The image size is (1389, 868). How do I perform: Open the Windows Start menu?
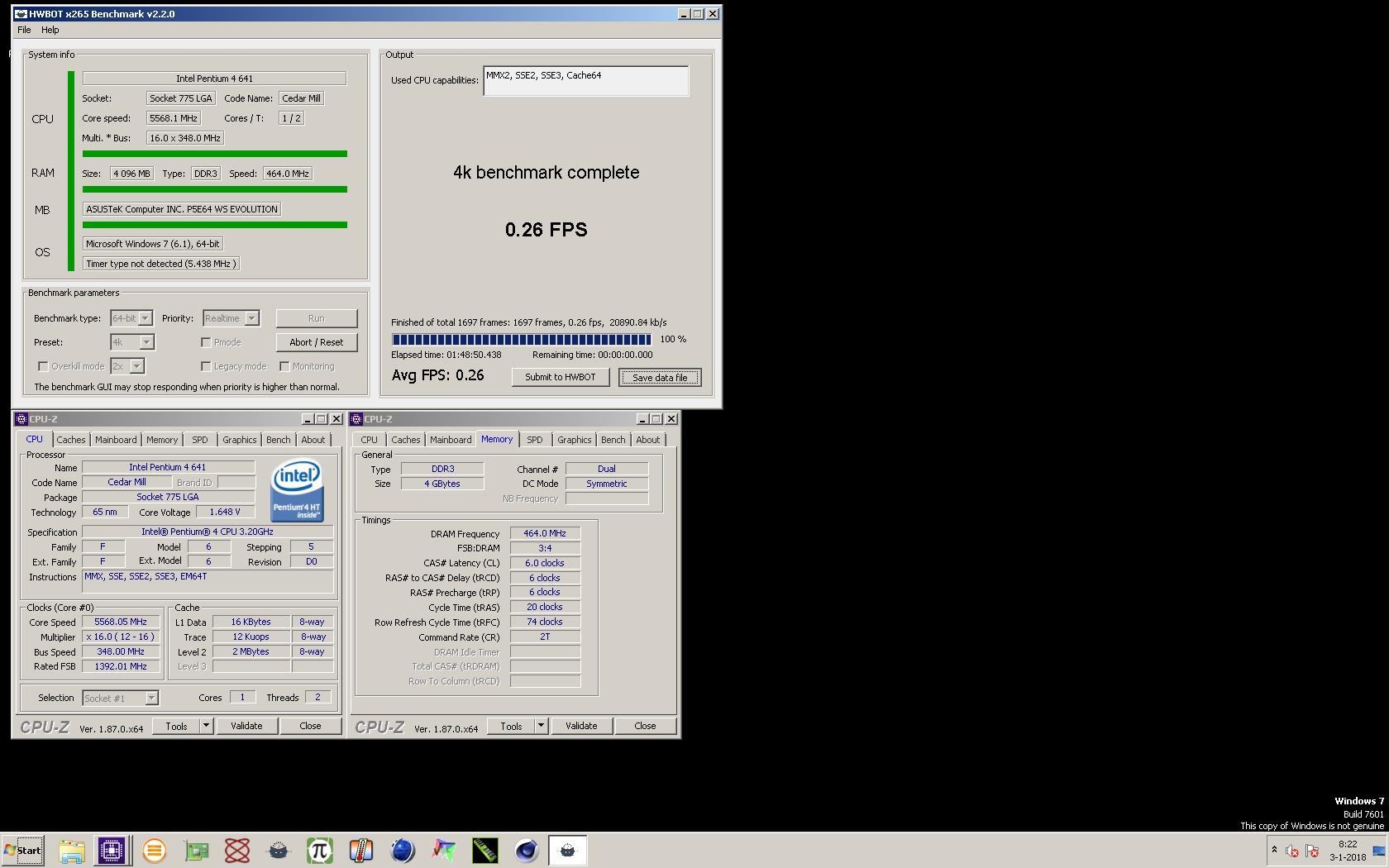pyautogui.click(x=23, y=850)
